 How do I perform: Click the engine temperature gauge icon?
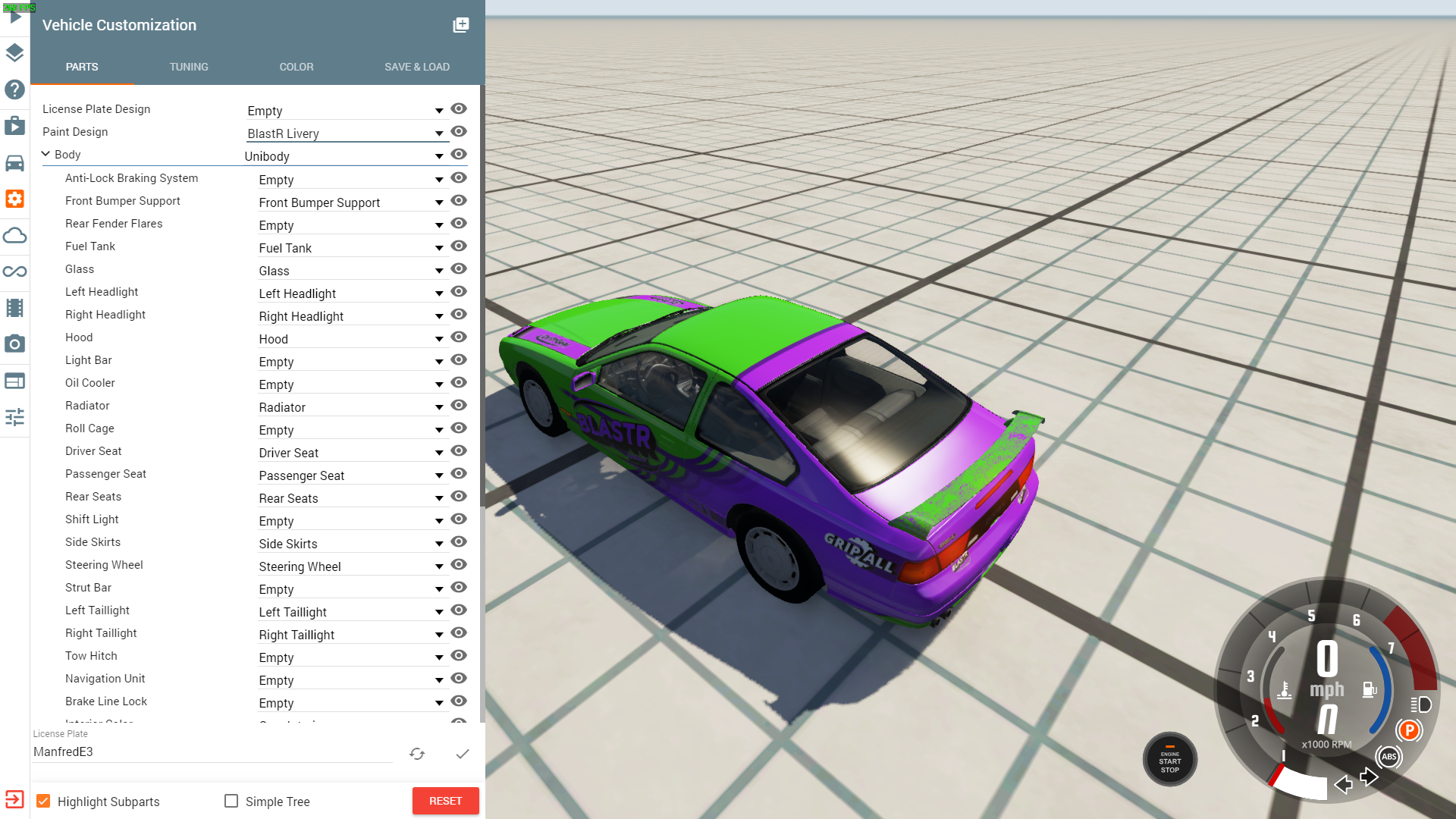(1284, 690)
